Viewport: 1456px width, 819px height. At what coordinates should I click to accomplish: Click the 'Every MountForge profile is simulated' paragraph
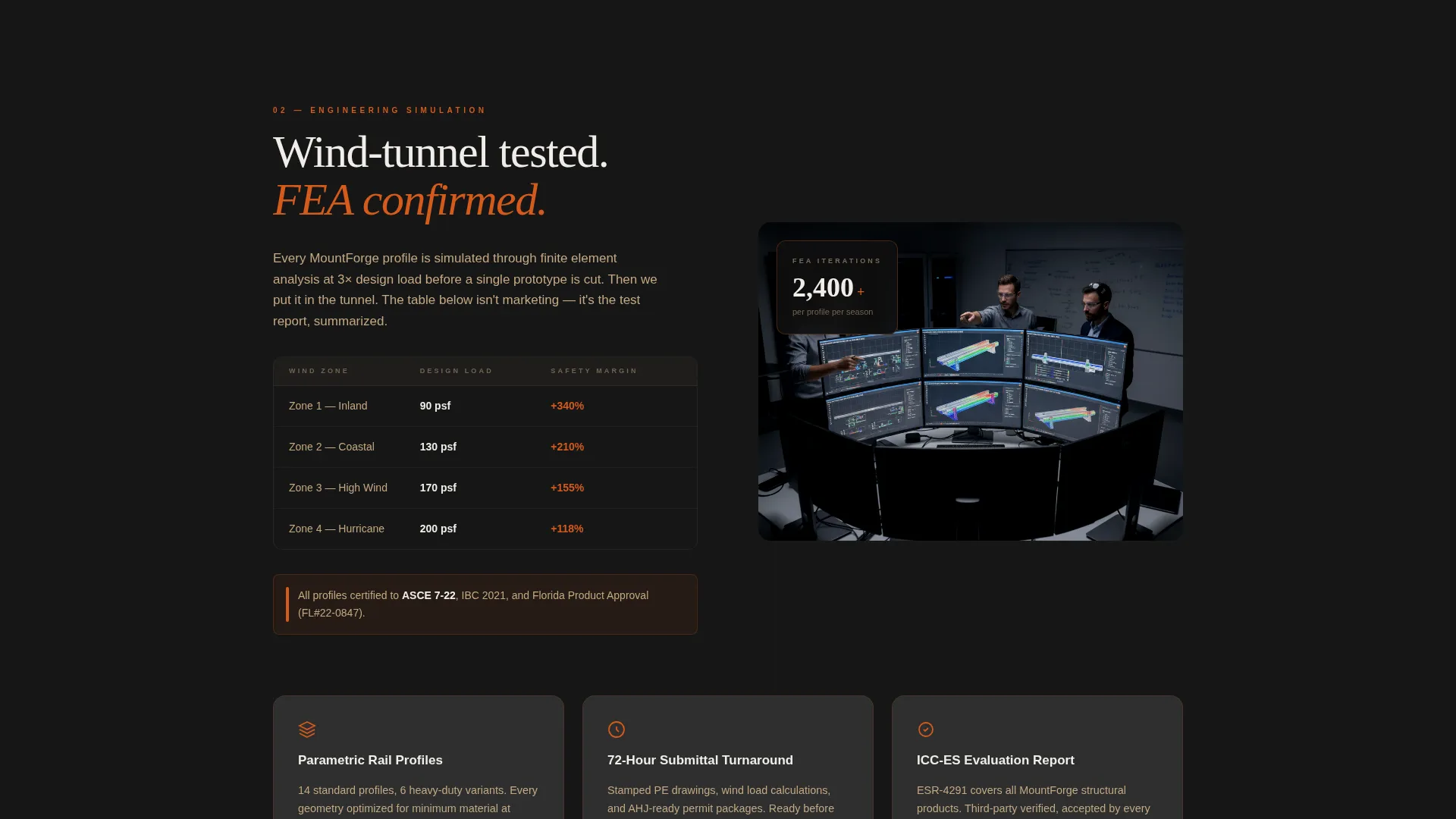click(x=466, y=290)
